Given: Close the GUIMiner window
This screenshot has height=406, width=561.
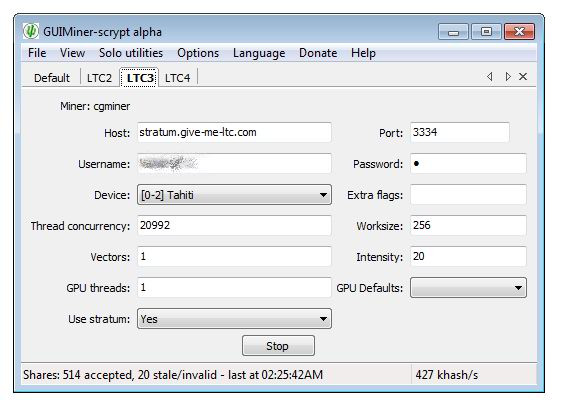Looking at the screenshot, I should click(x=519, y=32).
